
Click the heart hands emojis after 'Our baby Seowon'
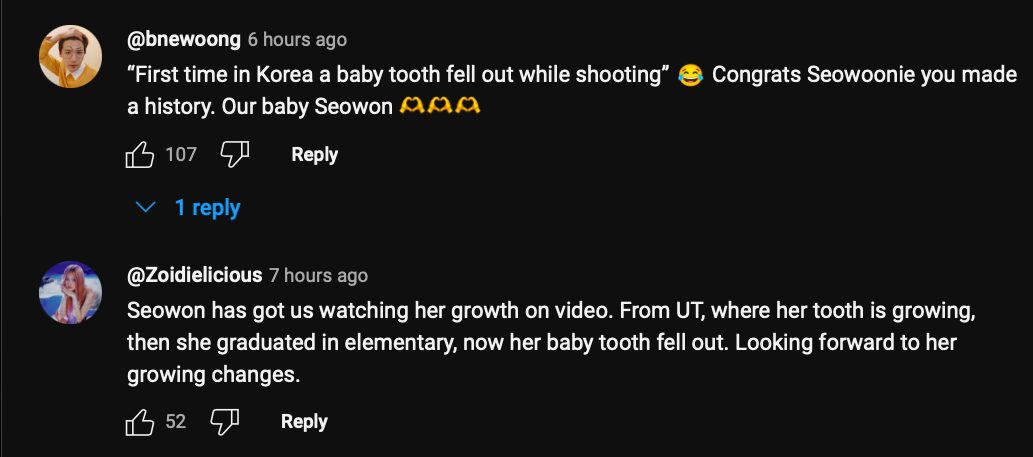click(440, 106)
